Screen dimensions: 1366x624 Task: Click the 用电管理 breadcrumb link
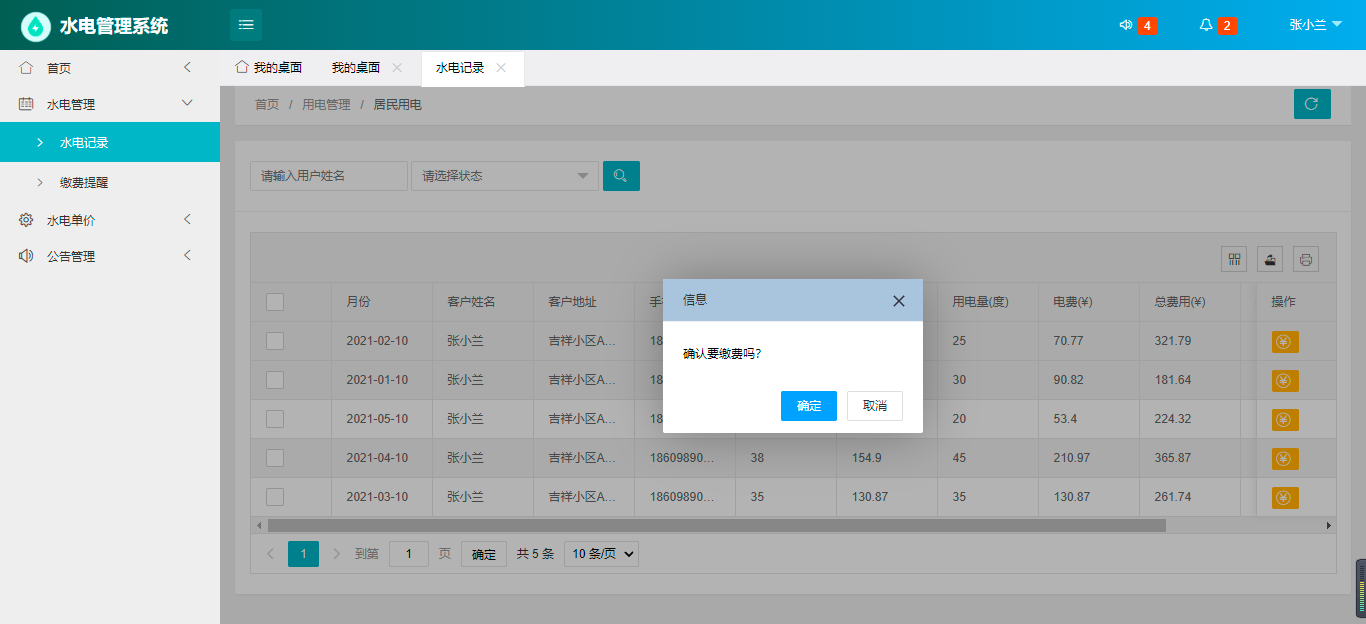tap(326, 104)
